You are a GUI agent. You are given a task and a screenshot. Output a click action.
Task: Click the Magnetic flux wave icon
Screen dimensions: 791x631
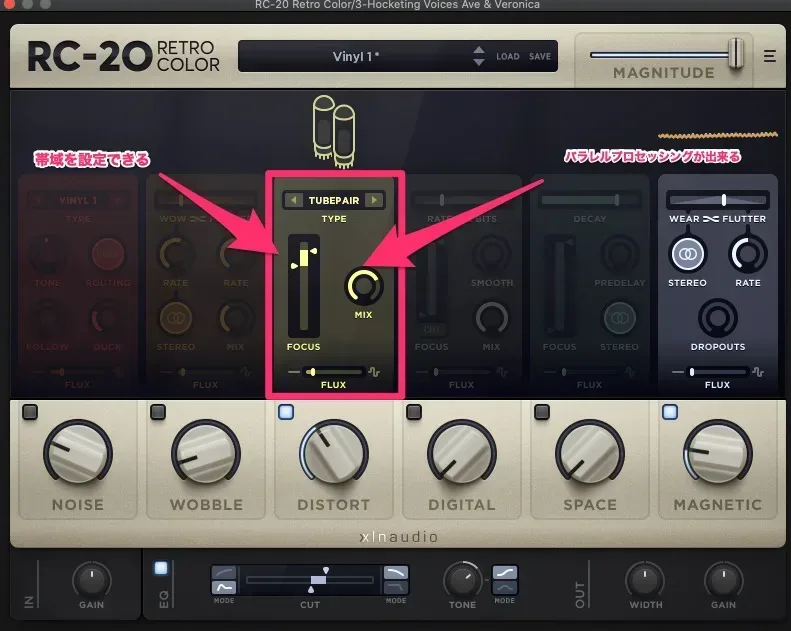(758, 372)
